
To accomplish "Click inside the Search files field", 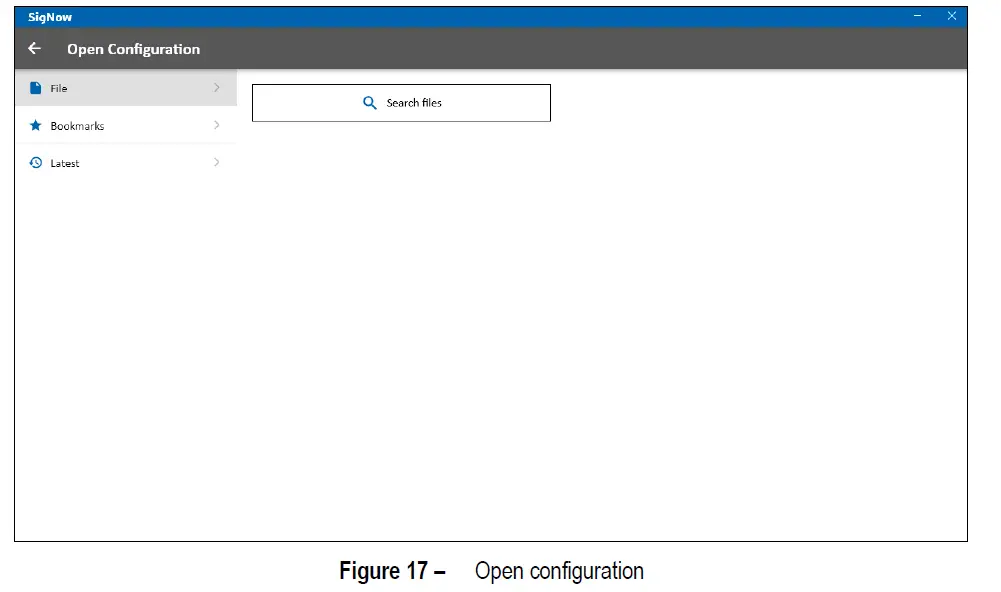I will (x=401, y=102).
